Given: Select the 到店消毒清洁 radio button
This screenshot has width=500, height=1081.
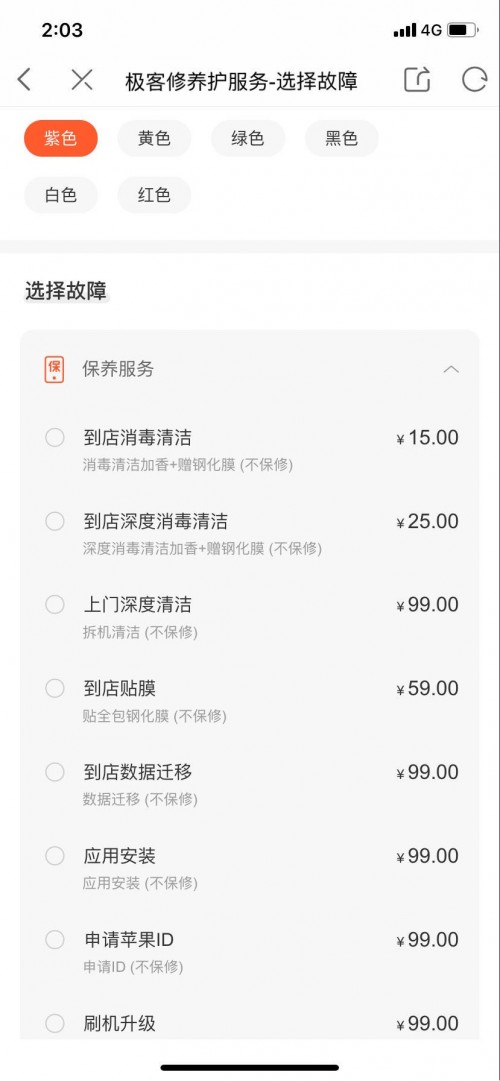Looking at the screenshot, I should point(54,438).
